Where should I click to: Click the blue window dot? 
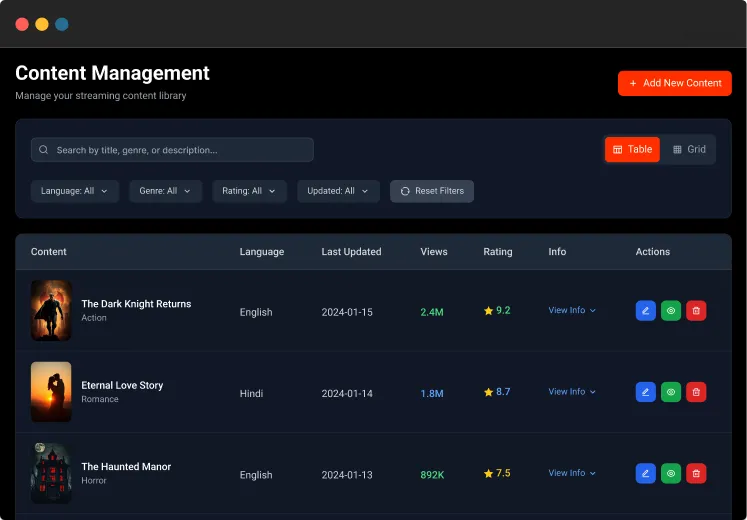pyautogui.click(x=61, y=24)
